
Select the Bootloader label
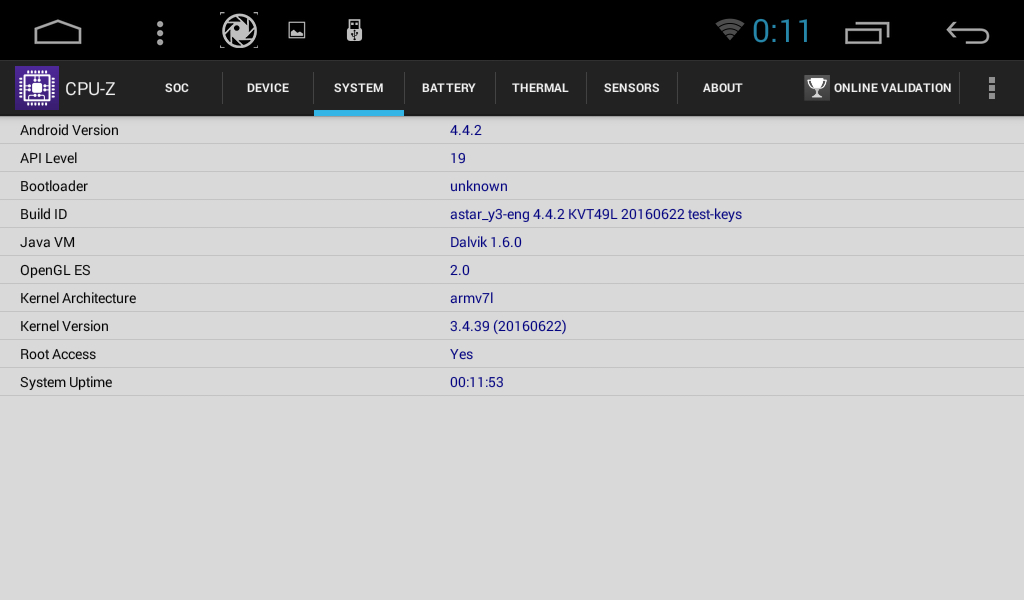coord(54,186)
